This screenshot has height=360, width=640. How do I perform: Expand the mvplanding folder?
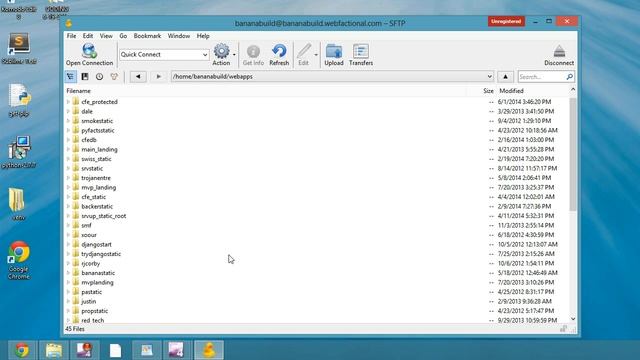(69, 282)
